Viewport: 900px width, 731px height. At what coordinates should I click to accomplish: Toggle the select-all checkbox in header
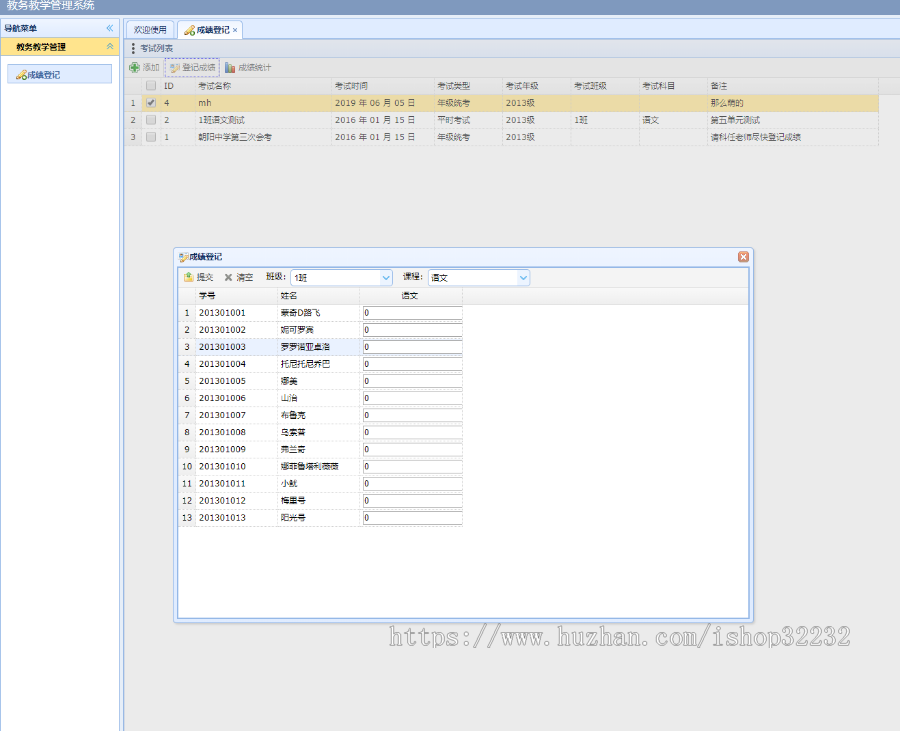tap(151, 86)
